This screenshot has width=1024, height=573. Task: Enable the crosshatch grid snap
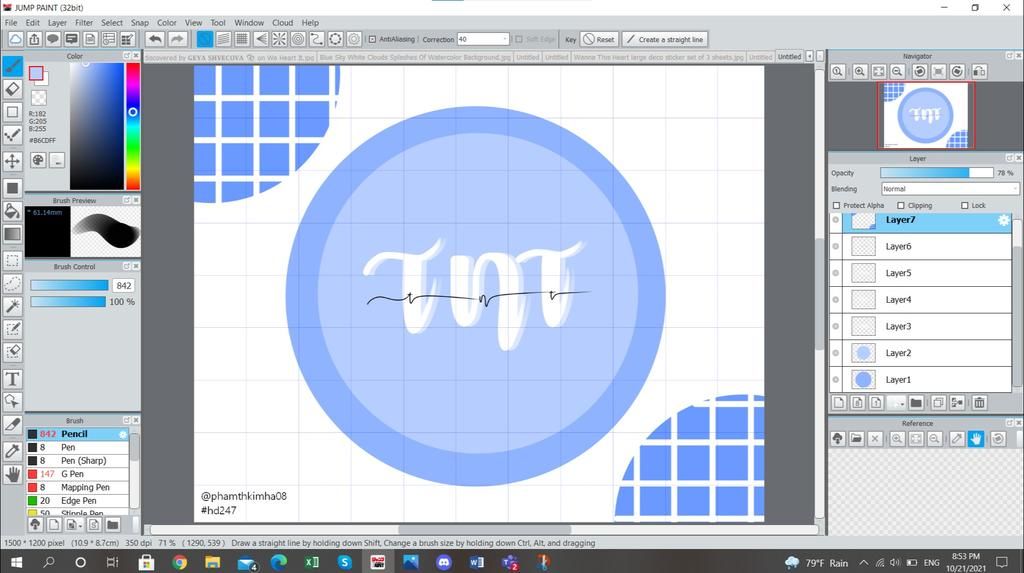click(x=242, y=39)
